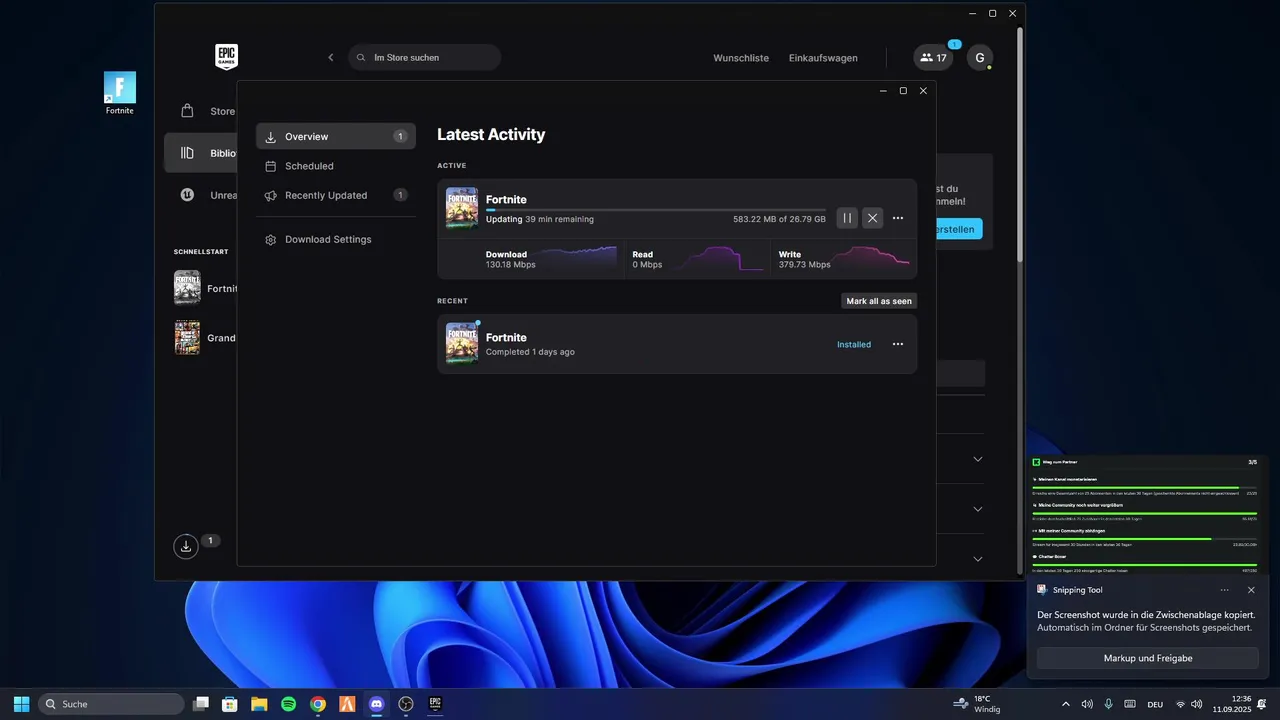The height and width of the screenshot is (720, 1280).
Task: Open the Recently Updated tab
Action: [336, 195]
